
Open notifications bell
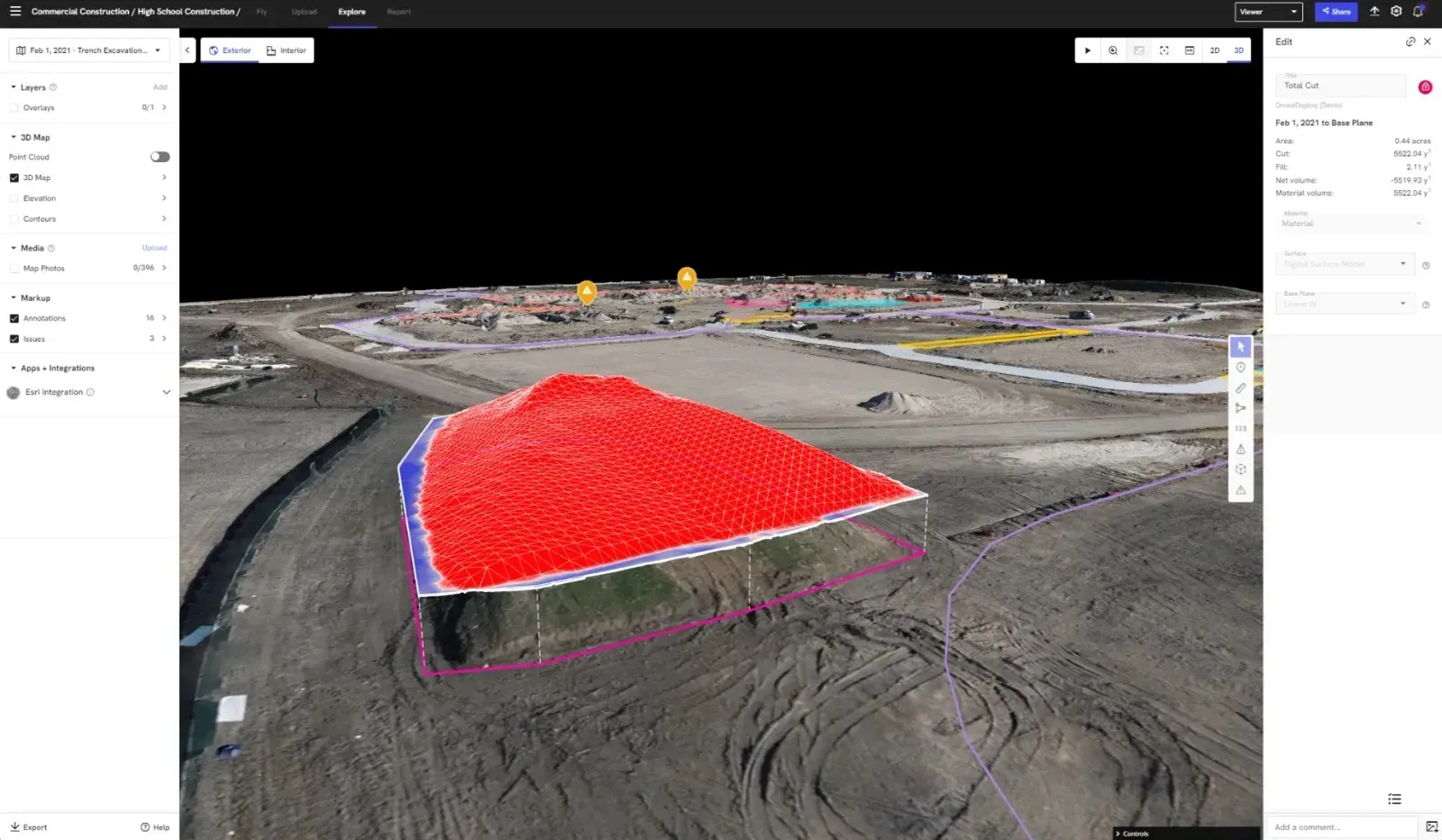[1419, 12]
